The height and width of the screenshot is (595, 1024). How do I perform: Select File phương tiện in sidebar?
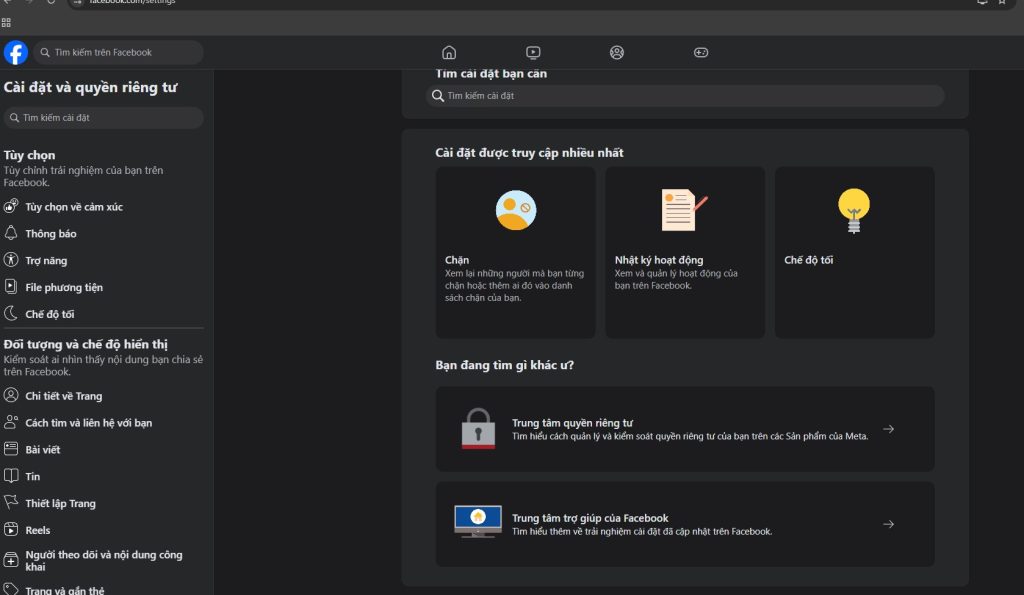click(x=64, y=287)
